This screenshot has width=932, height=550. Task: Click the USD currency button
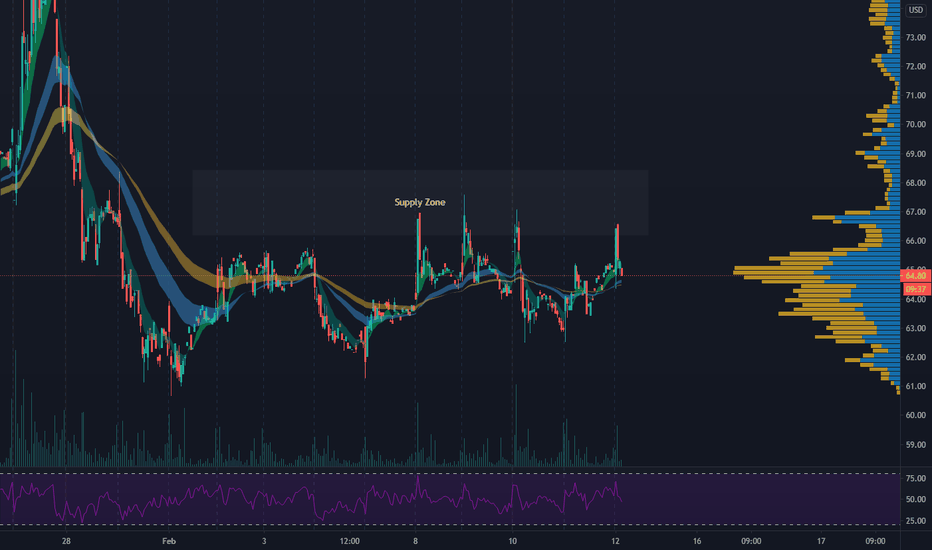[x=916, y=10]
